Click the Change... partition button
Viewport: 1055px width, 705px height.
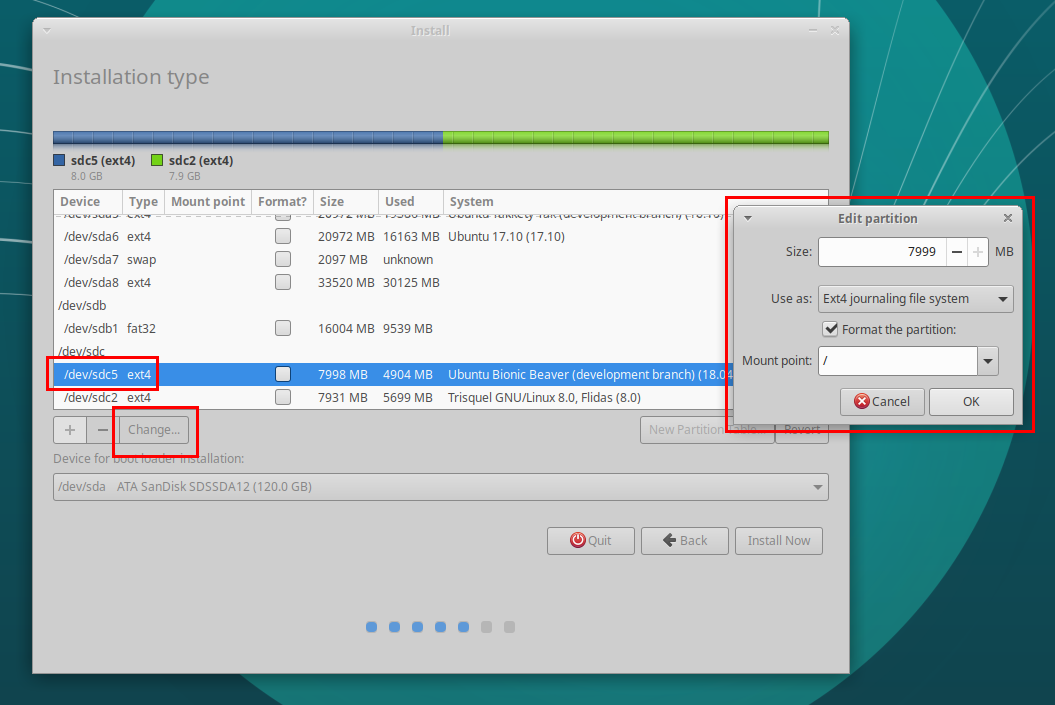tap(154, 430)
